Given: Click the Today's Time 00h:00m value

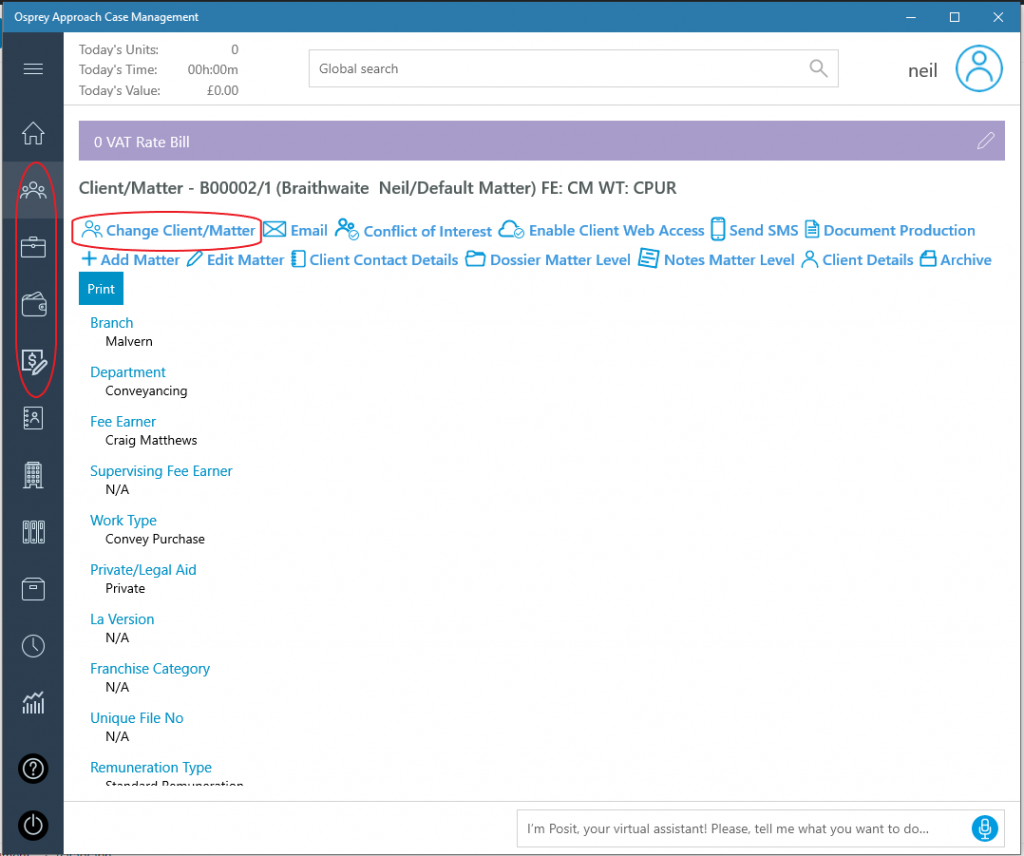Looking at the screenshot, I should click(x=213, y=70).
